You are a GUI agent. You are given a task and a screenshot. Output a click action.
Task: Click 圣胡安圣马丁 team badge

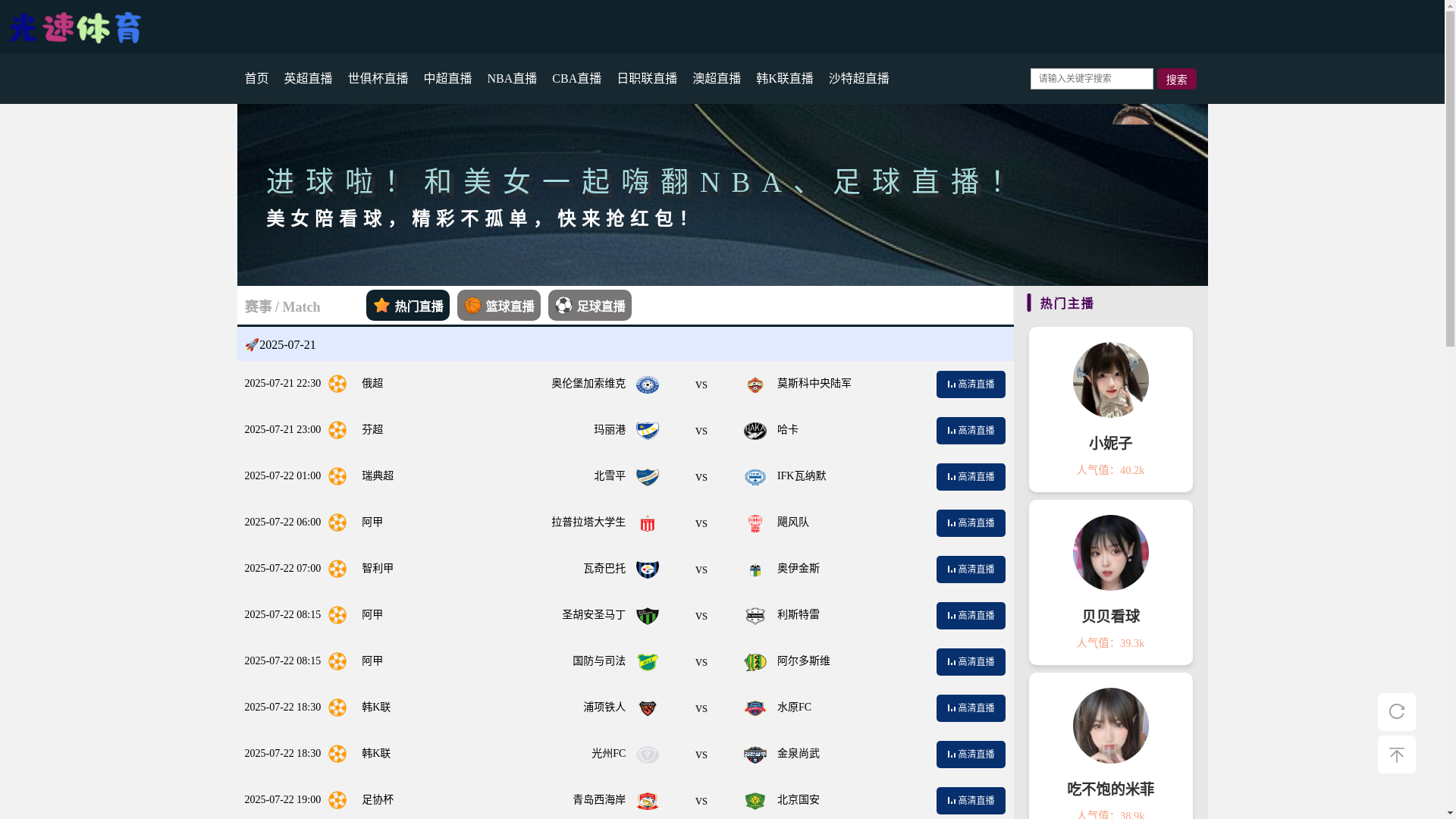click(x=648, y=616)
